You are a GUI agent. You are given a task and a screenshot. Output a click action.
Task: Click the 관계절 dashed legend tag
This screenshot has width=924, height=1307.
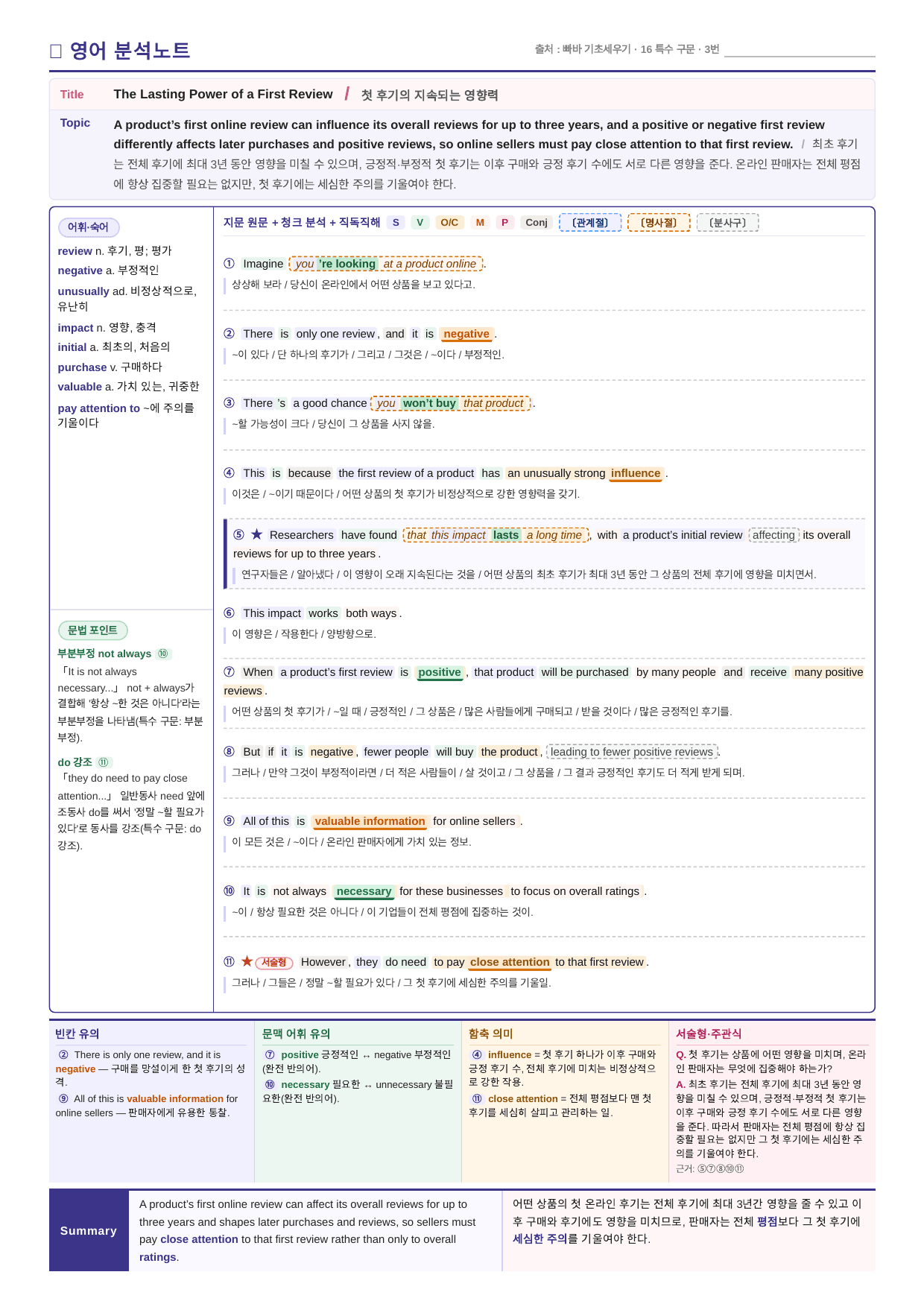click(x=590, y=222)
